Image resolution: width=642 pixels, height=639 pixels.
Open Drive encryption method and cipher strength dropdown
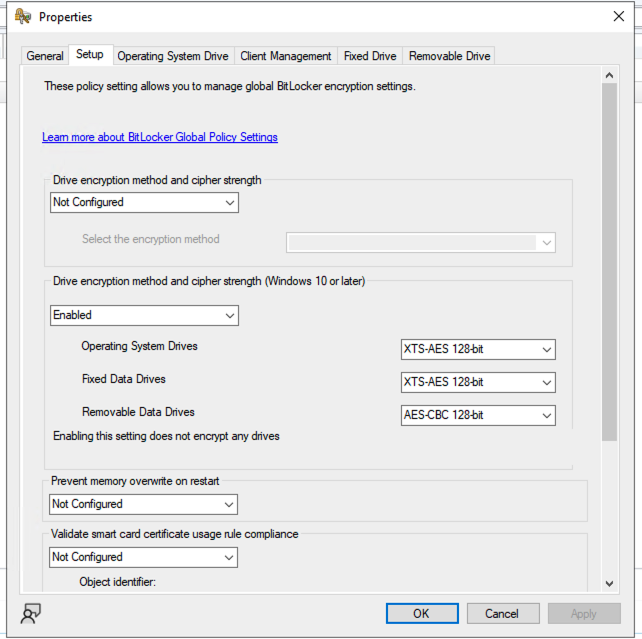(145, 202)
